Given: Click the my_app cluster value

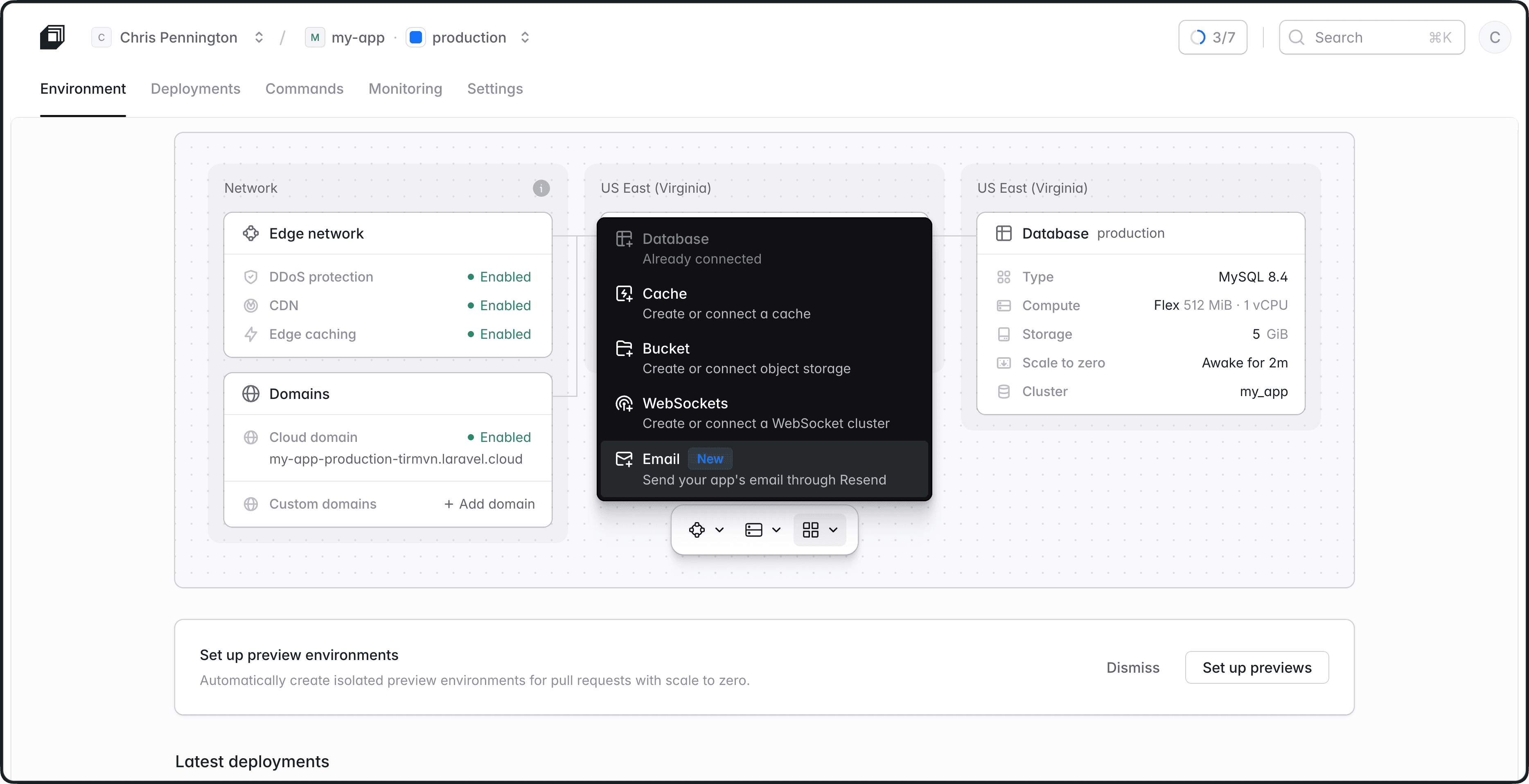Looking at the screenshot, I should 1264,392.
